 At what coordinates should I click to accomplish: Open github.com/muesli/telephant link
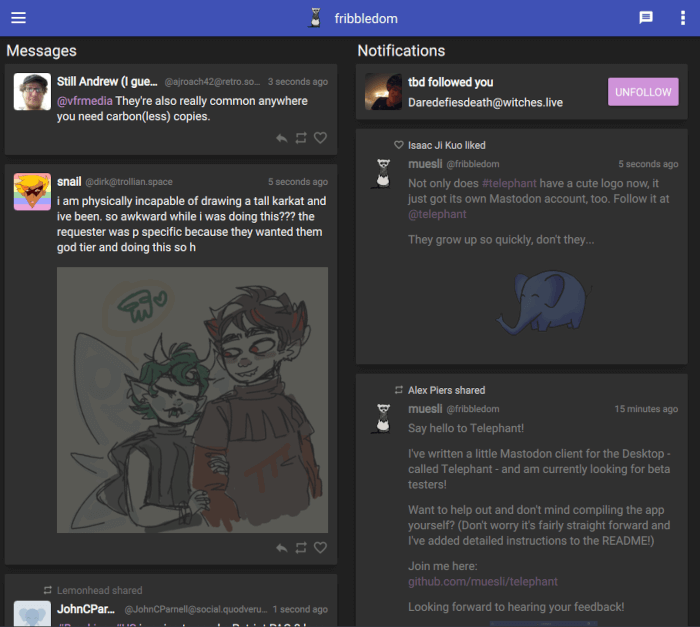(x=483, y=581)
